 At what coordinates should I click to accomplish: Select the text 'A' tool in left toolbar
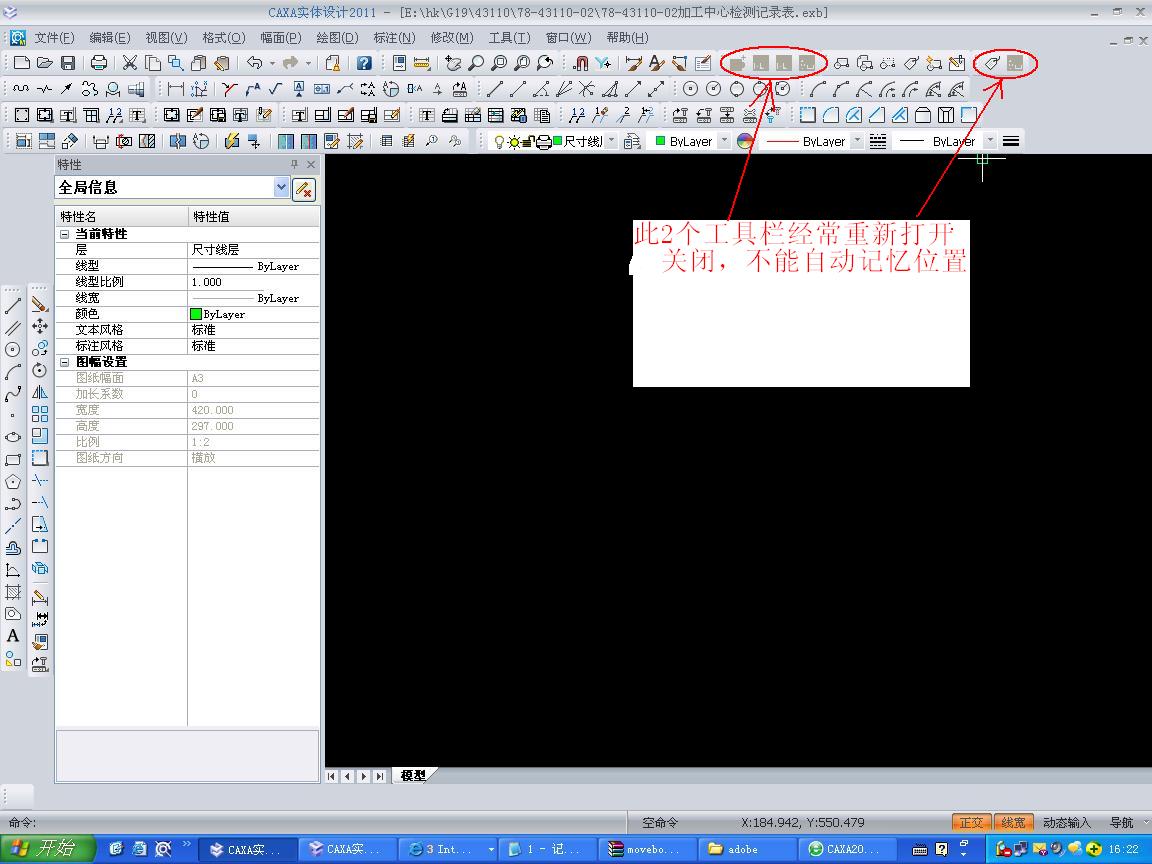click(13, 636)
